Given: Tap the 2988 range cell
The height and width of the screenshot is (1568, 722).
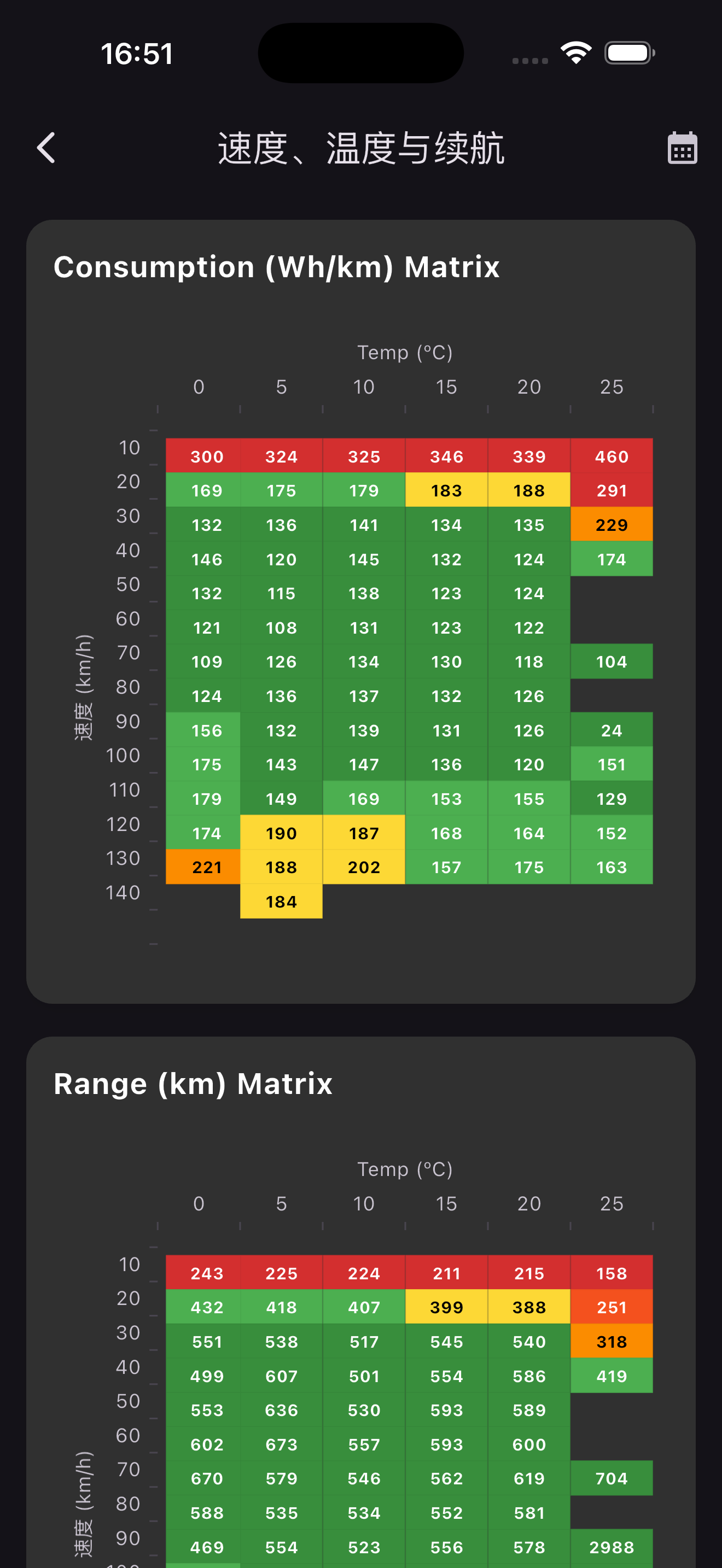Looking at the screenshot, I should click(x=611, y=1547).
